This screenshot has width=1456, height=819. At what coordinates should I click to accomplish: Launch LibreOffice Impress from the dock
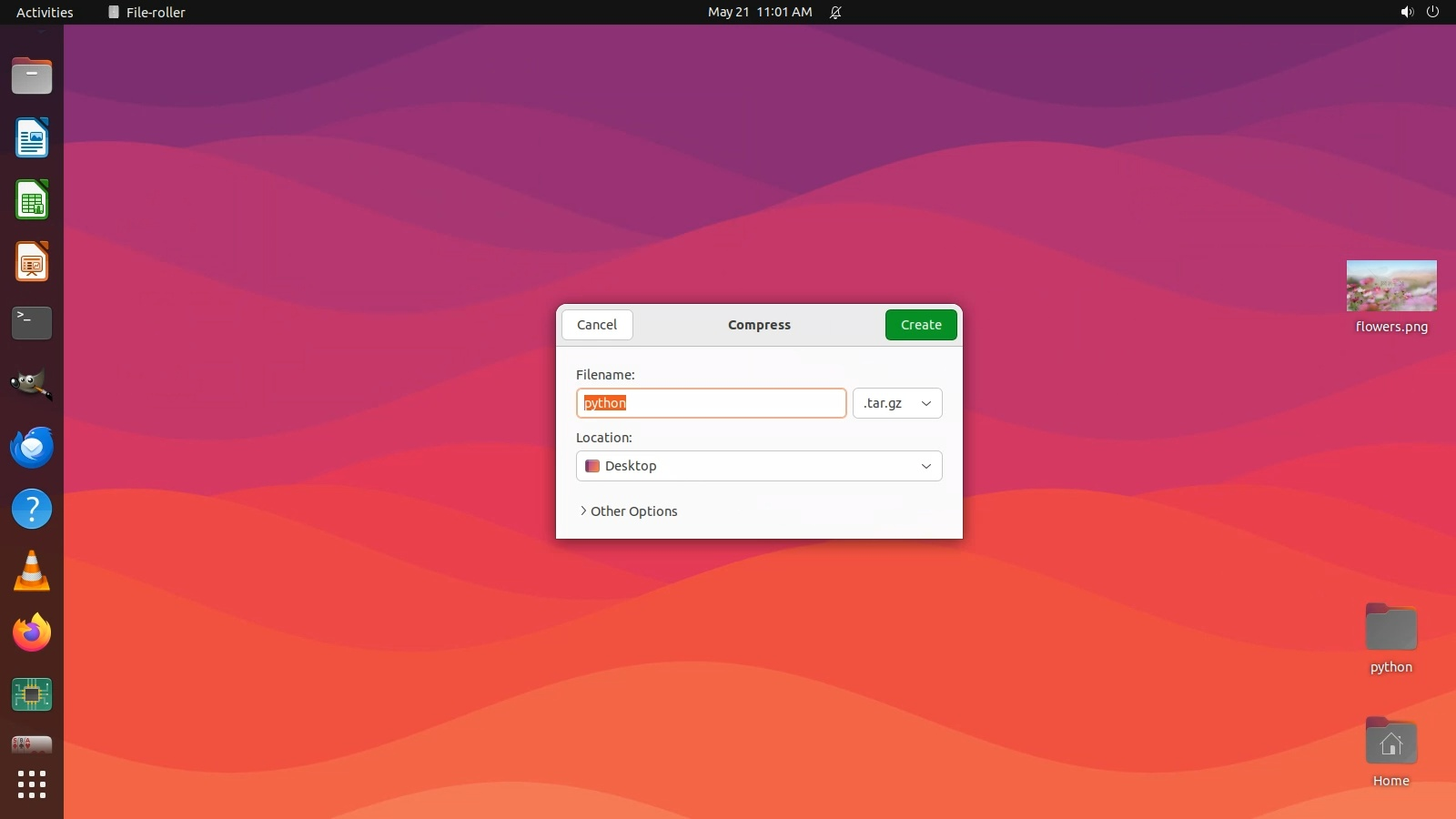[32, 262]
